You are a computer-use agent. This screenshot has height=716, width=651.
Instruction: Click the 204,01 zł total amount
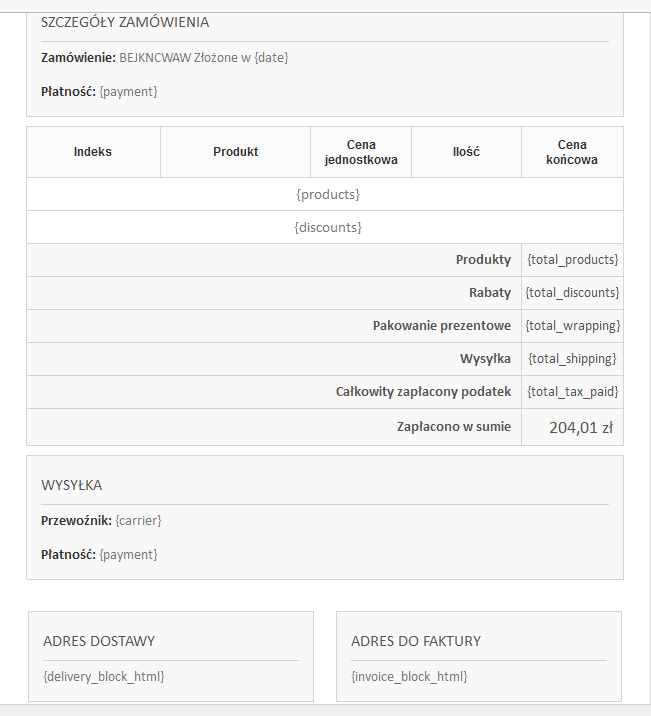[581, 428]
